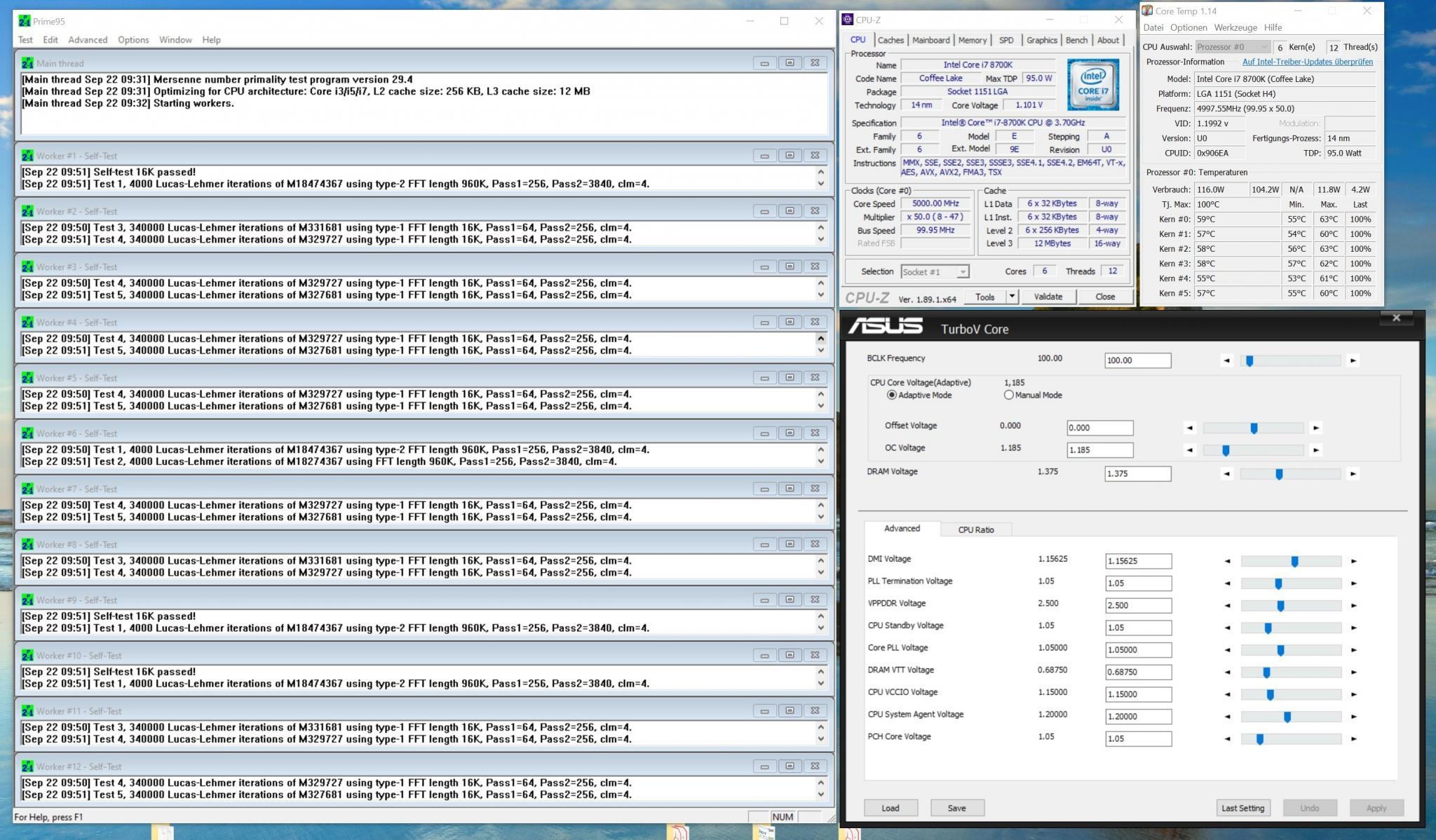Open the Werkzeuge menu in Core Temp

[x=1235, y=27]
